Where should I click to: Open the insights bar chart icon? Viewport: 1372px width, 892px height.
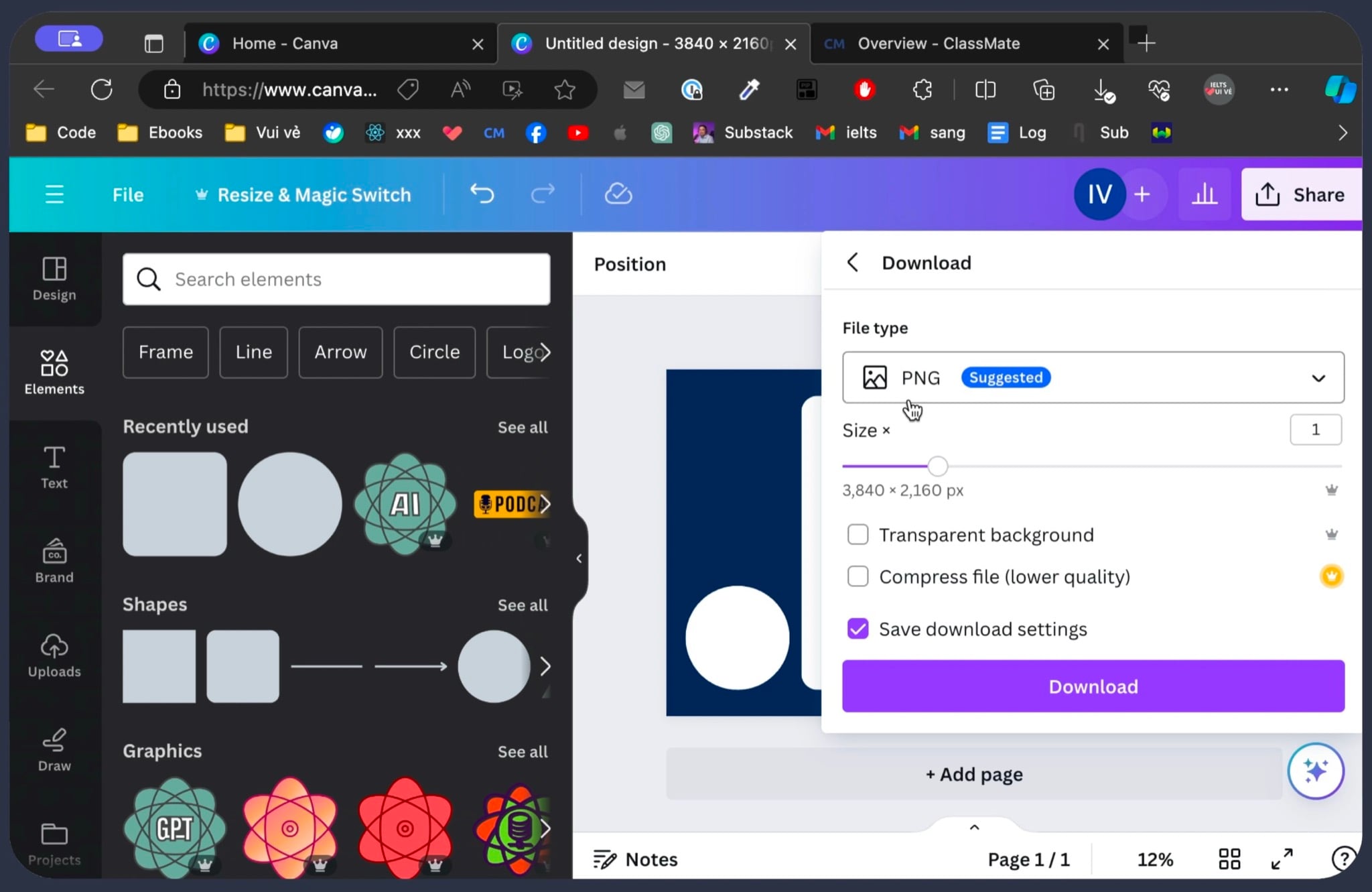pyautogui.click(x=1204, y=195)
